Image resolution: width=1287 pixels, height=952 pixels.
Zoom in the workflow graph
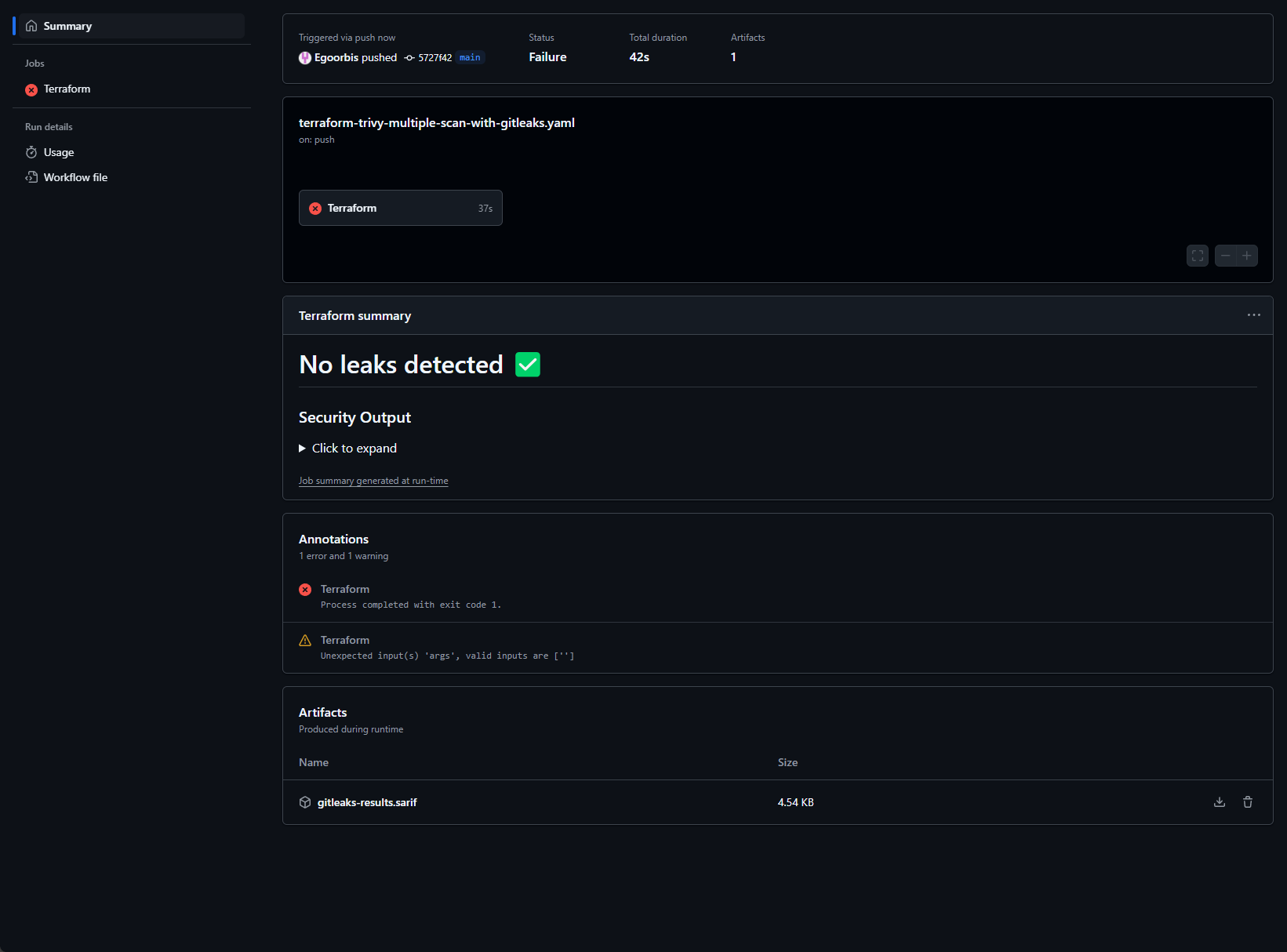pos(1247,256)
